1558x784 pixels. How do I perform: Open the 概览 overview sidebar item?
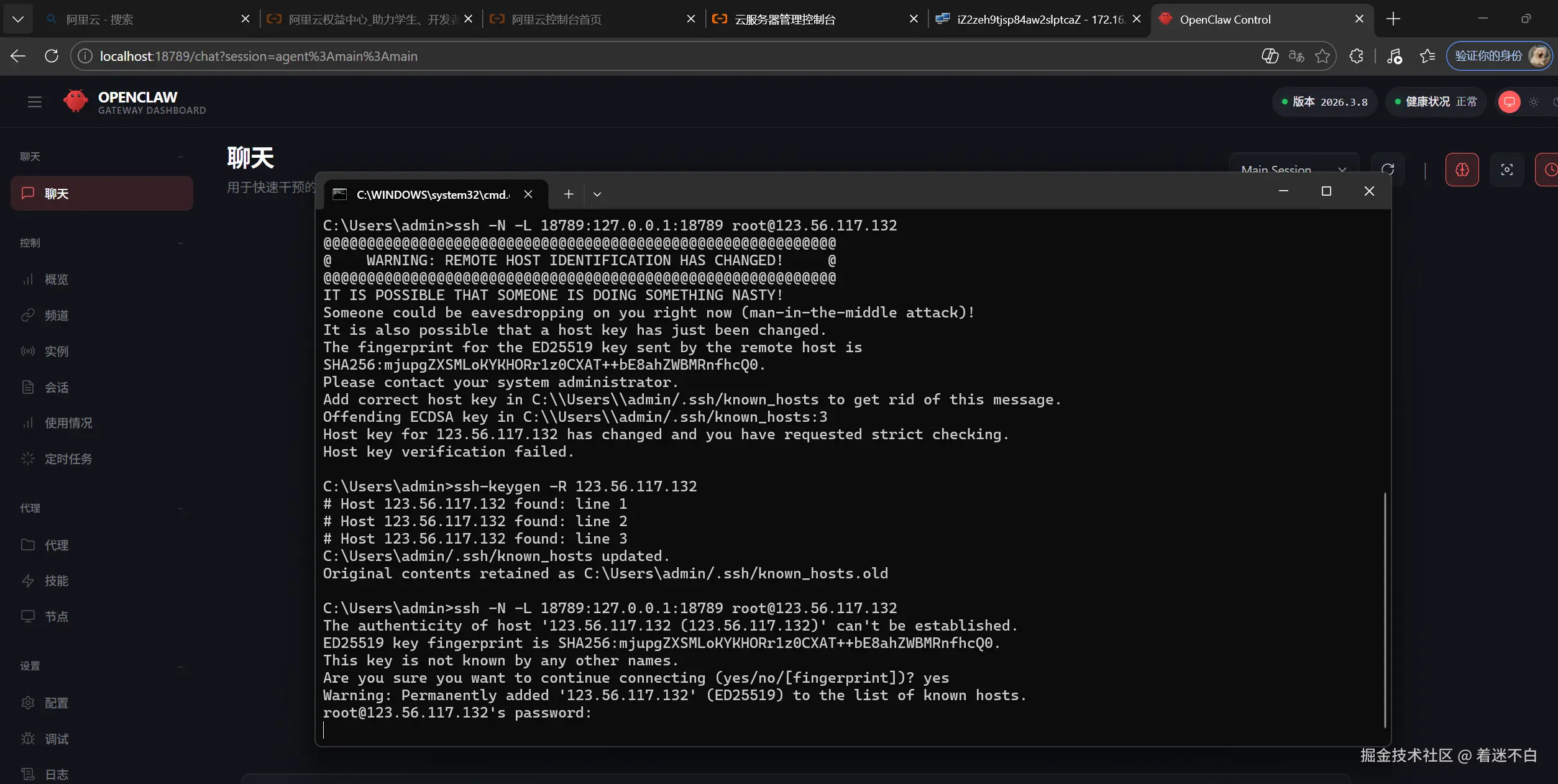[56, 280]
